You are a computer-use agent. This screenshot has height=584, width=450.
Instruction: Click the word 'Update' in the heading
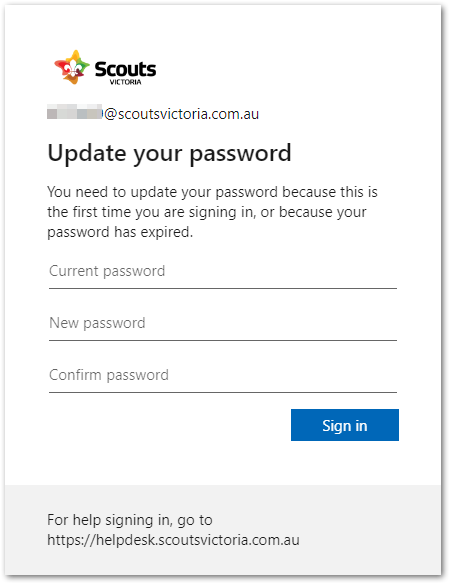(x=87, y=153)
